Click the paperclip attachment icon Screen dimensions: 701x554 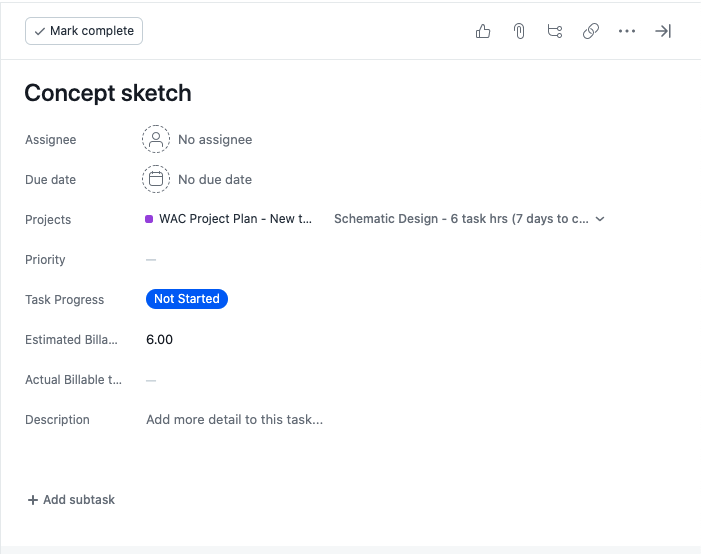click(x=519, y=31)
